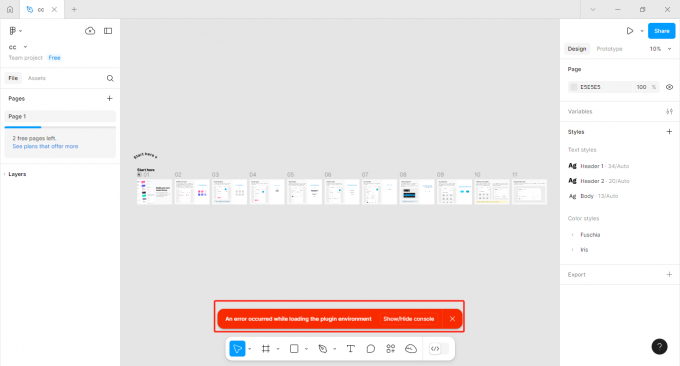Open the 10% zoom dropdown

pos(660,49)
